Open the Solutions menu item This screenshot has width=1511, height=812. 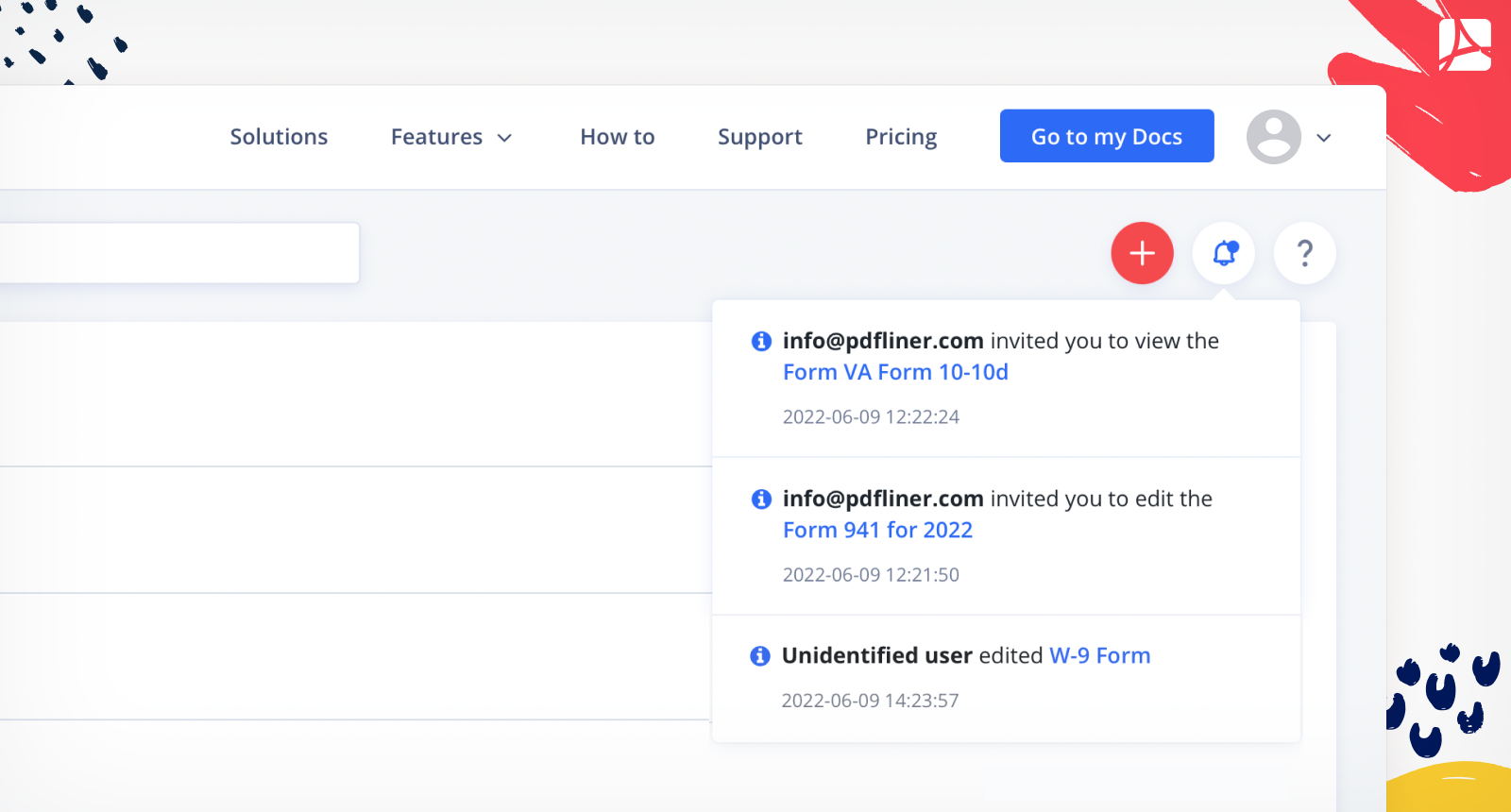(279, 137)
